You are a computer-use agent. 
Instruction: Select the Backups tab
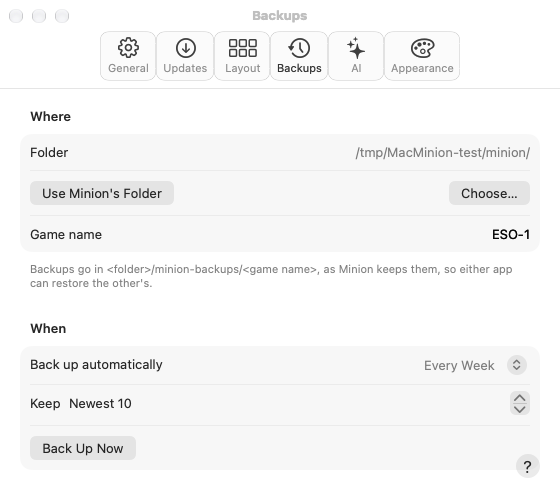point(299,56)
